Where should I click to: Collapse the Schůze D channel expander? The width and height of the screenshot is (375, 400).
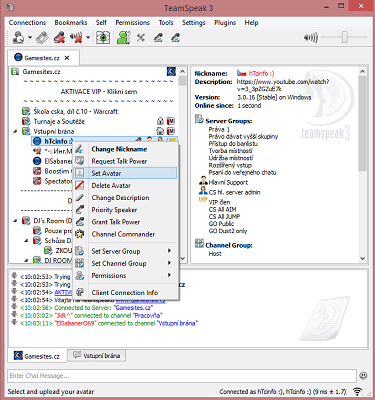tap(26, 240)
